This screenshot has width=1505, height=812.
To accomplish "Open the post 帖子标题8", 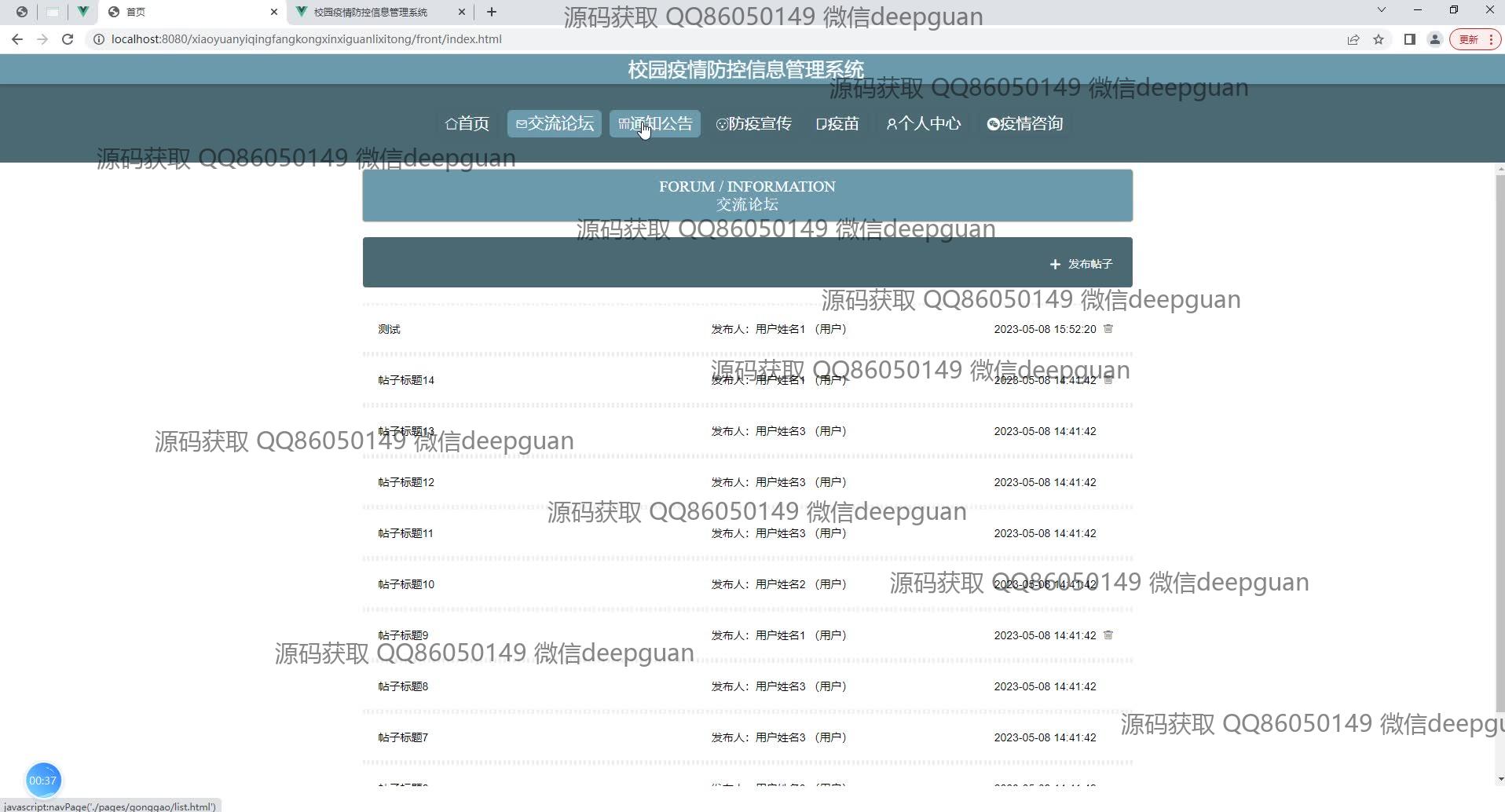I will [403, 687].
